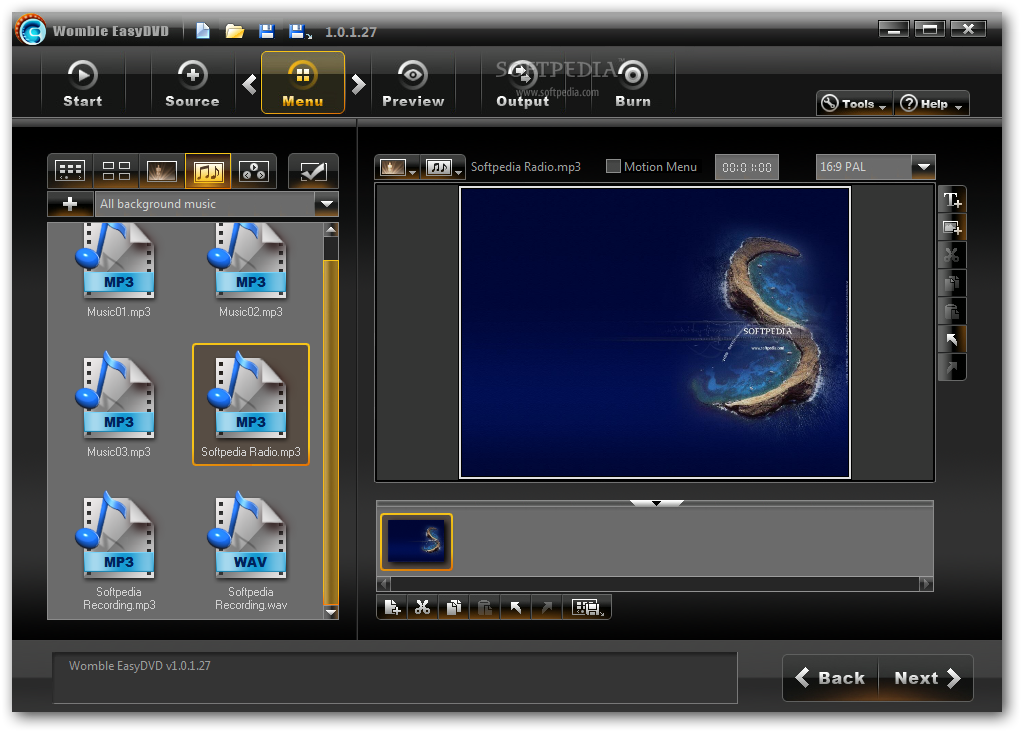Click the Save As floppy icon
Screen dimensions: 1022x732
(x=300, y=31)
